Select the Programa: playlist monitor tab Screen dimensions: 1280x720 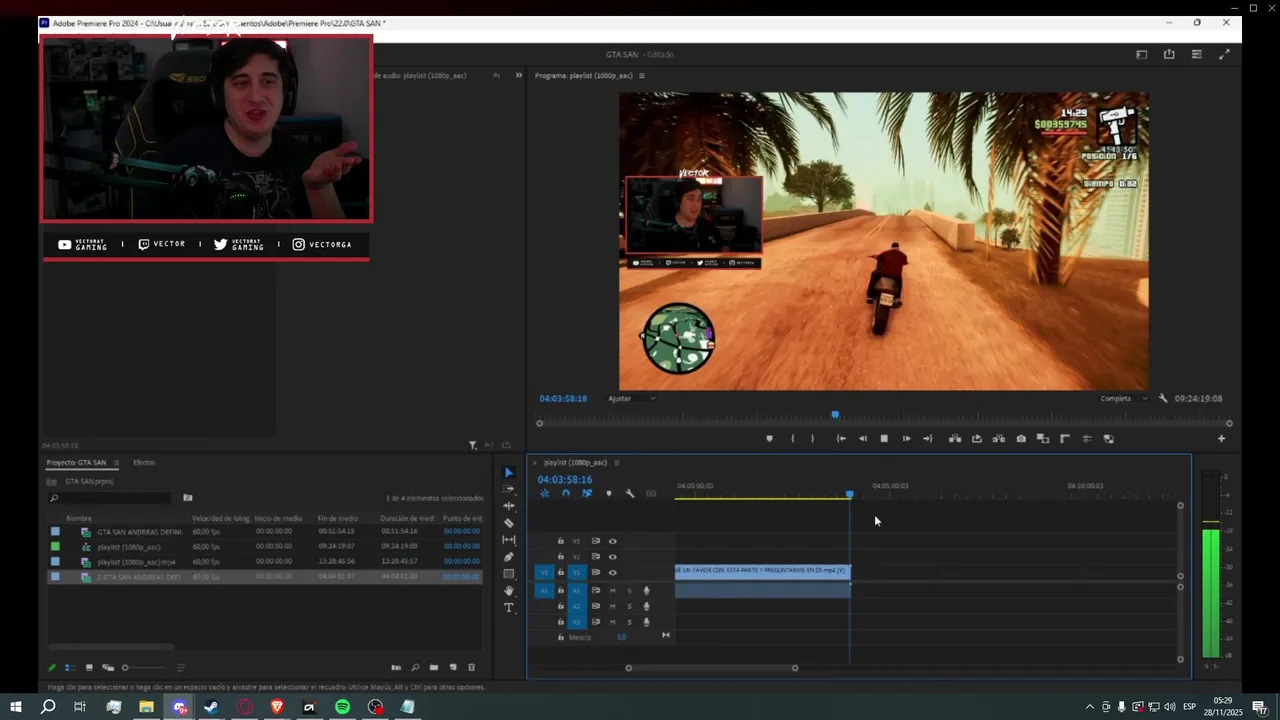pyautogui.click(x=584, y=76)
